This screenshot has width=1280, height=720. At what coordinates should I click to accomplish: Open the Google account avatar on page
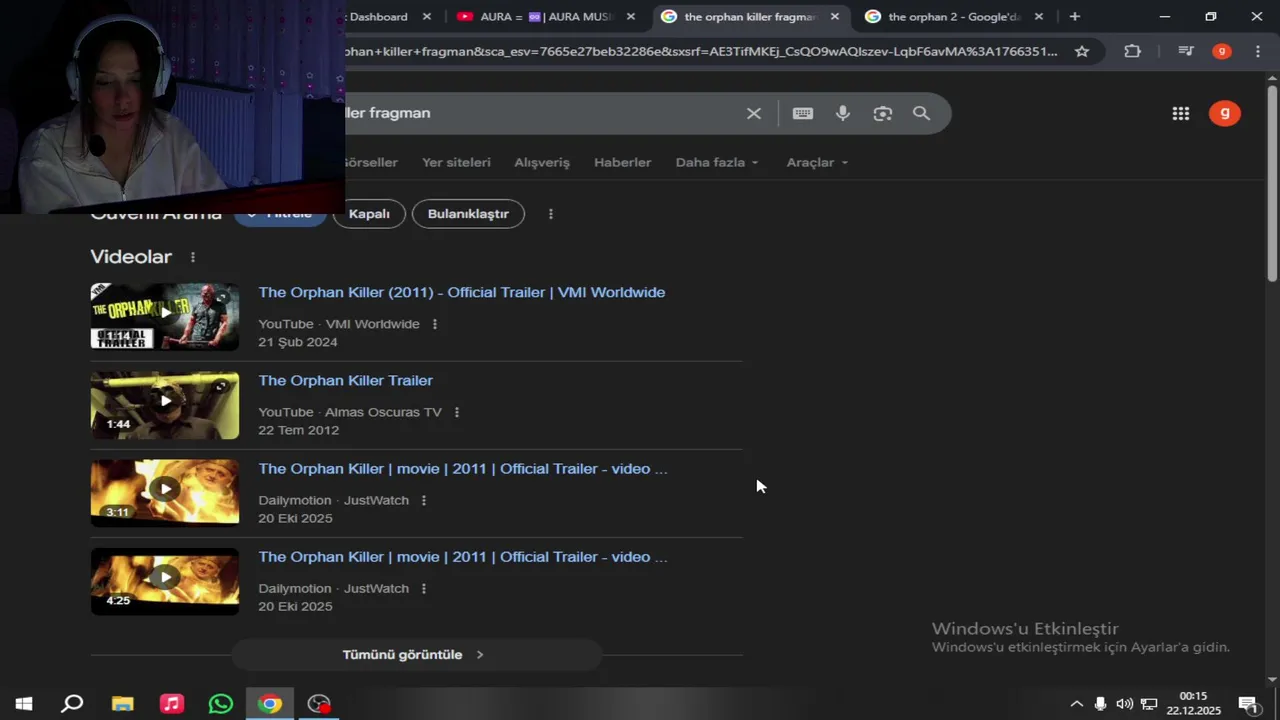[x=1225, y=113]
